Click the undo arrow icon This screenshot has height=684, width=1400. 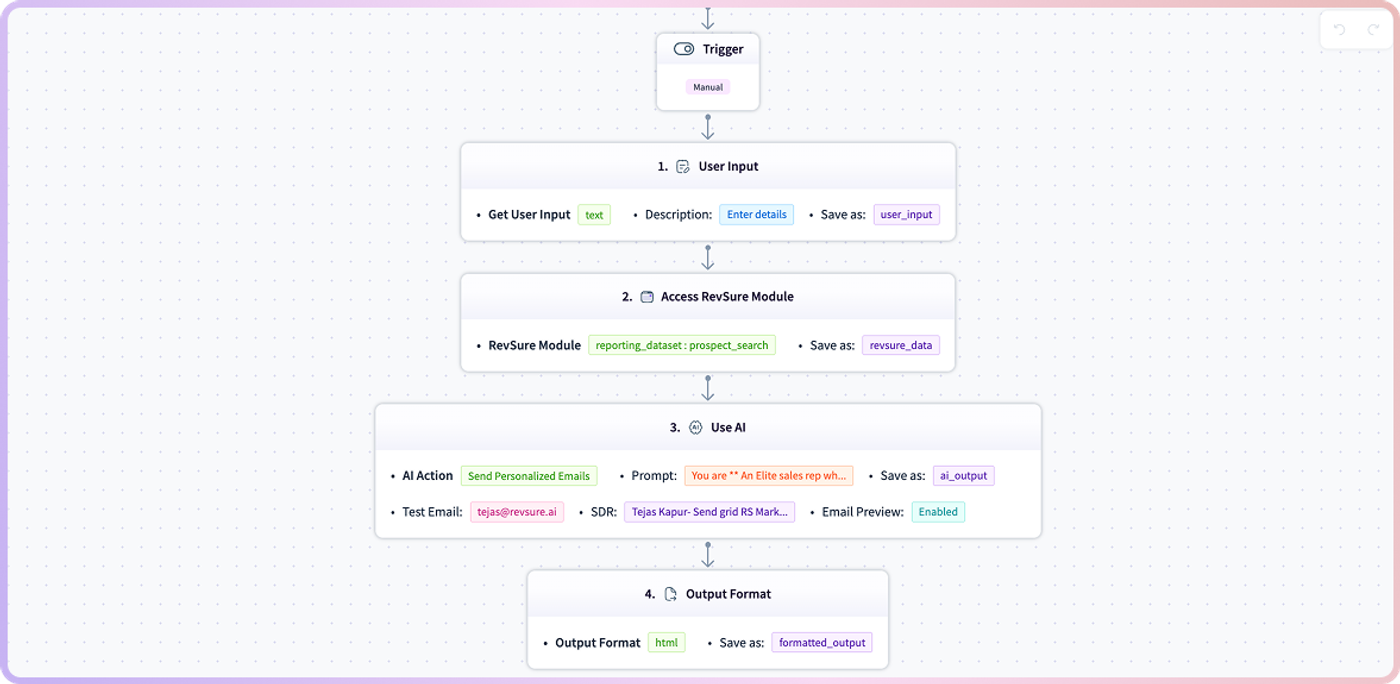click(x=1340, y=30)
